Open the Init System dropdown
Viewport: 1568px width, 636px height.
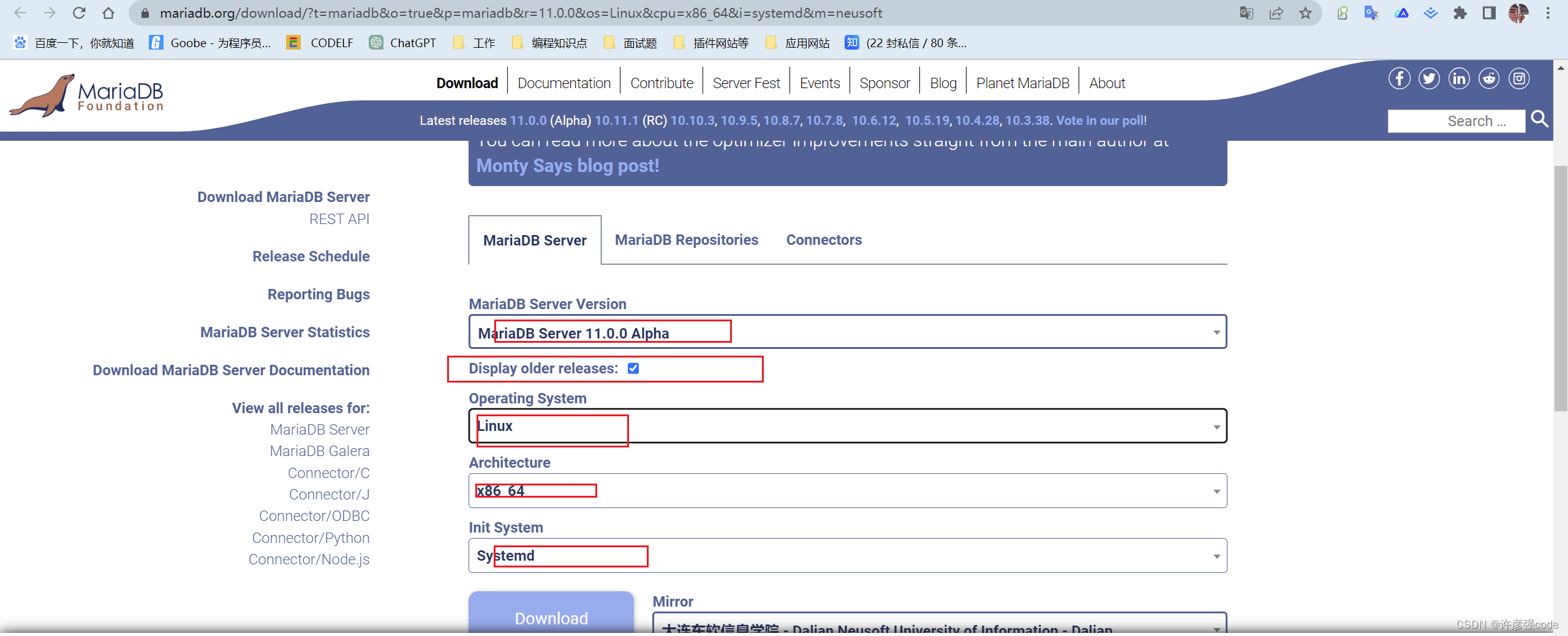848,555
